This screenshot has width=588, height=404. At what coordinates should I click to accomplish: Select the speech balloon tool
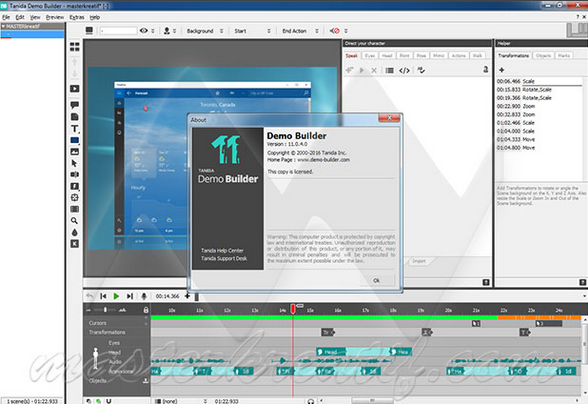coord(75,105)
